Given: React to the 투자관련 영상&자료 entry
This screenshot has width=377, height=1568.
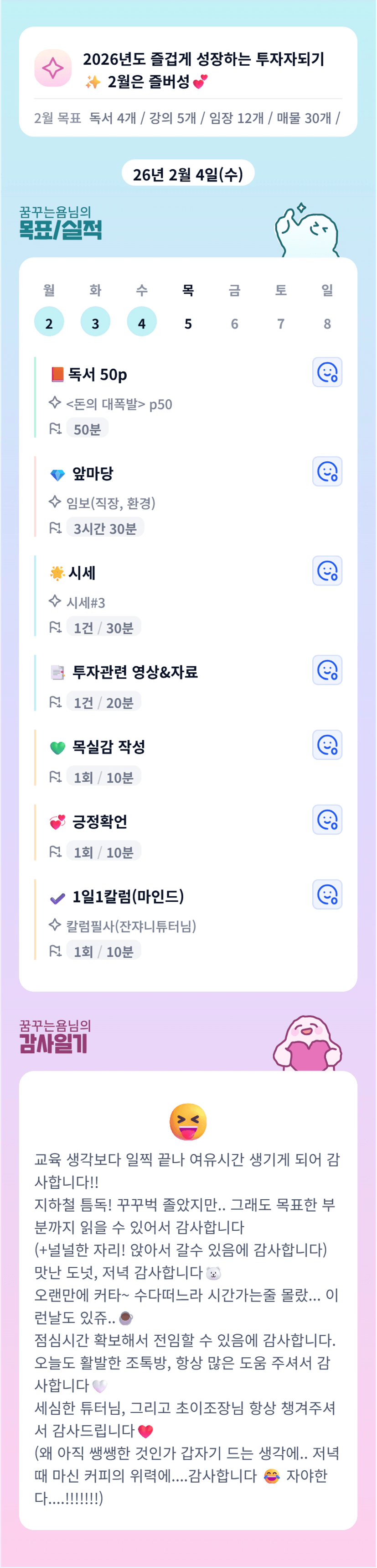Looking at the screenshot, I should point(327,669).
